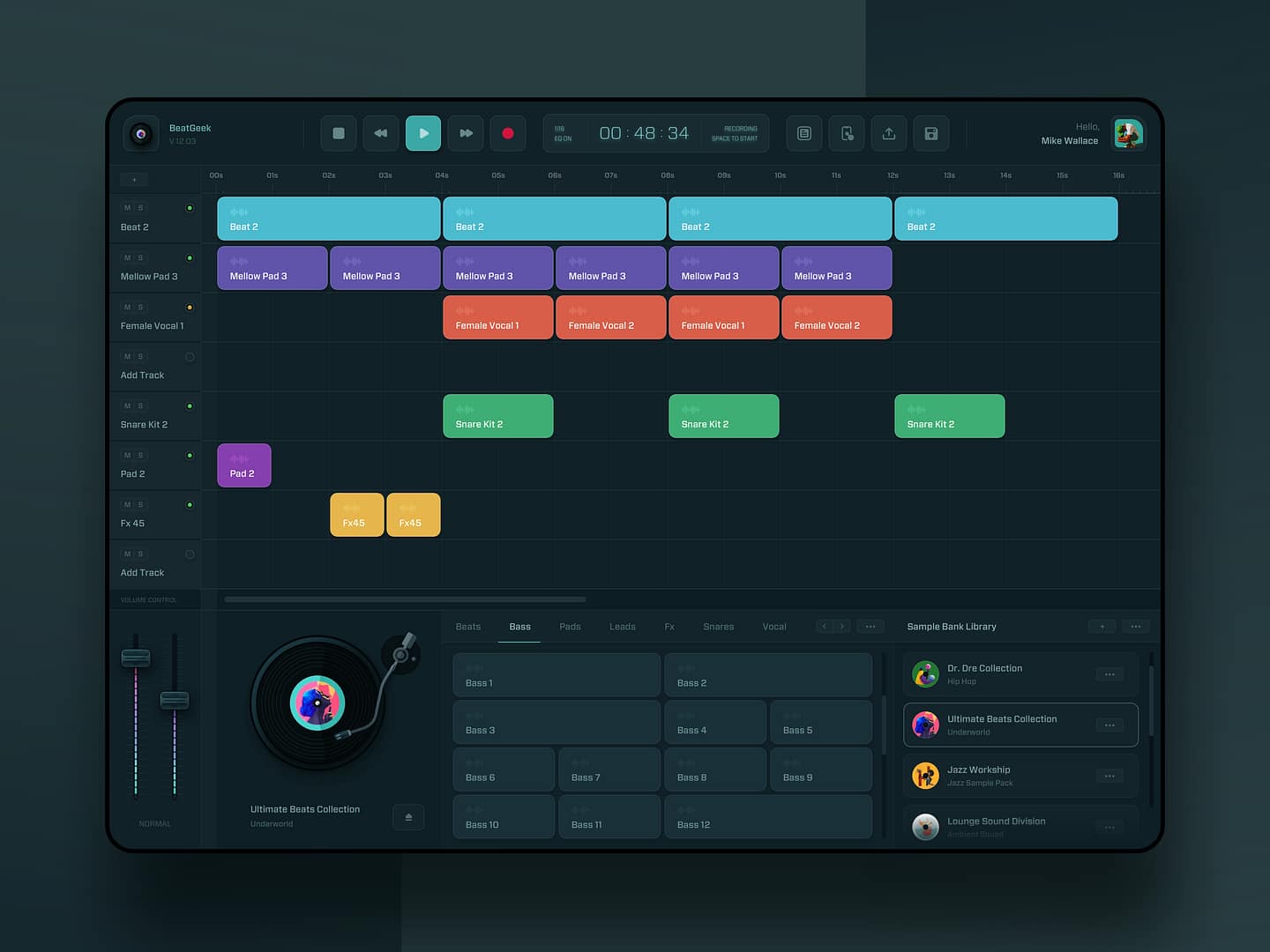Open the save icon in the top toolbar

pos(930,133)
